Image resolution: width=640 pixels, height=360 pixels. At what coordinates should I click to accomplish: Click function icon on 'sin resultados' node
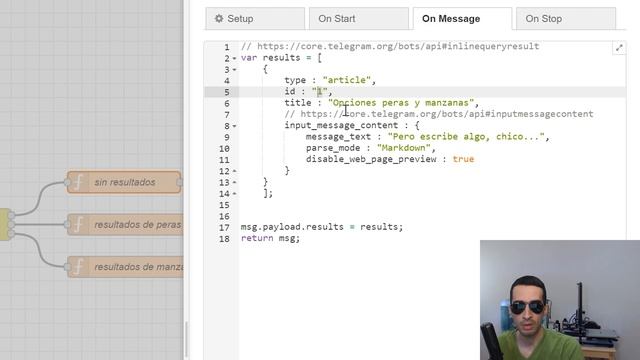78,182
